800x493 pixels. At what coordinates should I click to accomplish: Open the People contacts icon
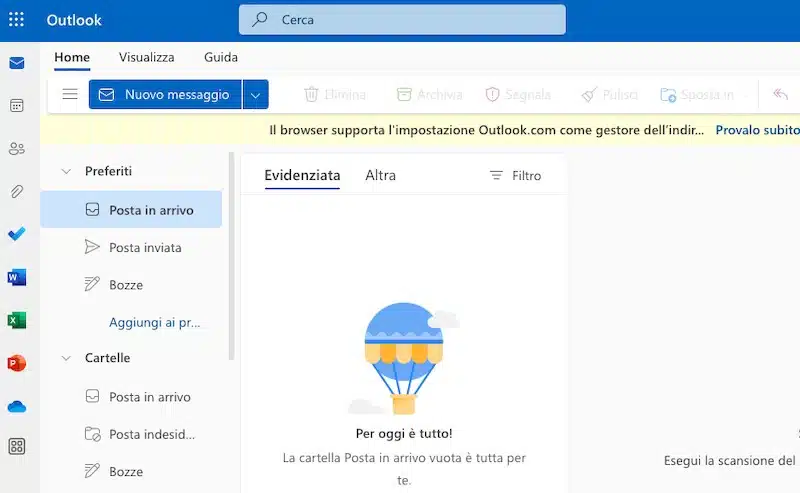[x=17, y=149]
